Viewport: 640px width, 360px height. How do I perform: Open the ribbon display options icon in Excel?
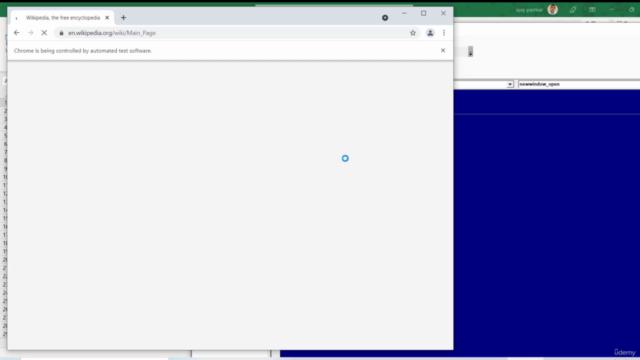(x=592, y=9)
